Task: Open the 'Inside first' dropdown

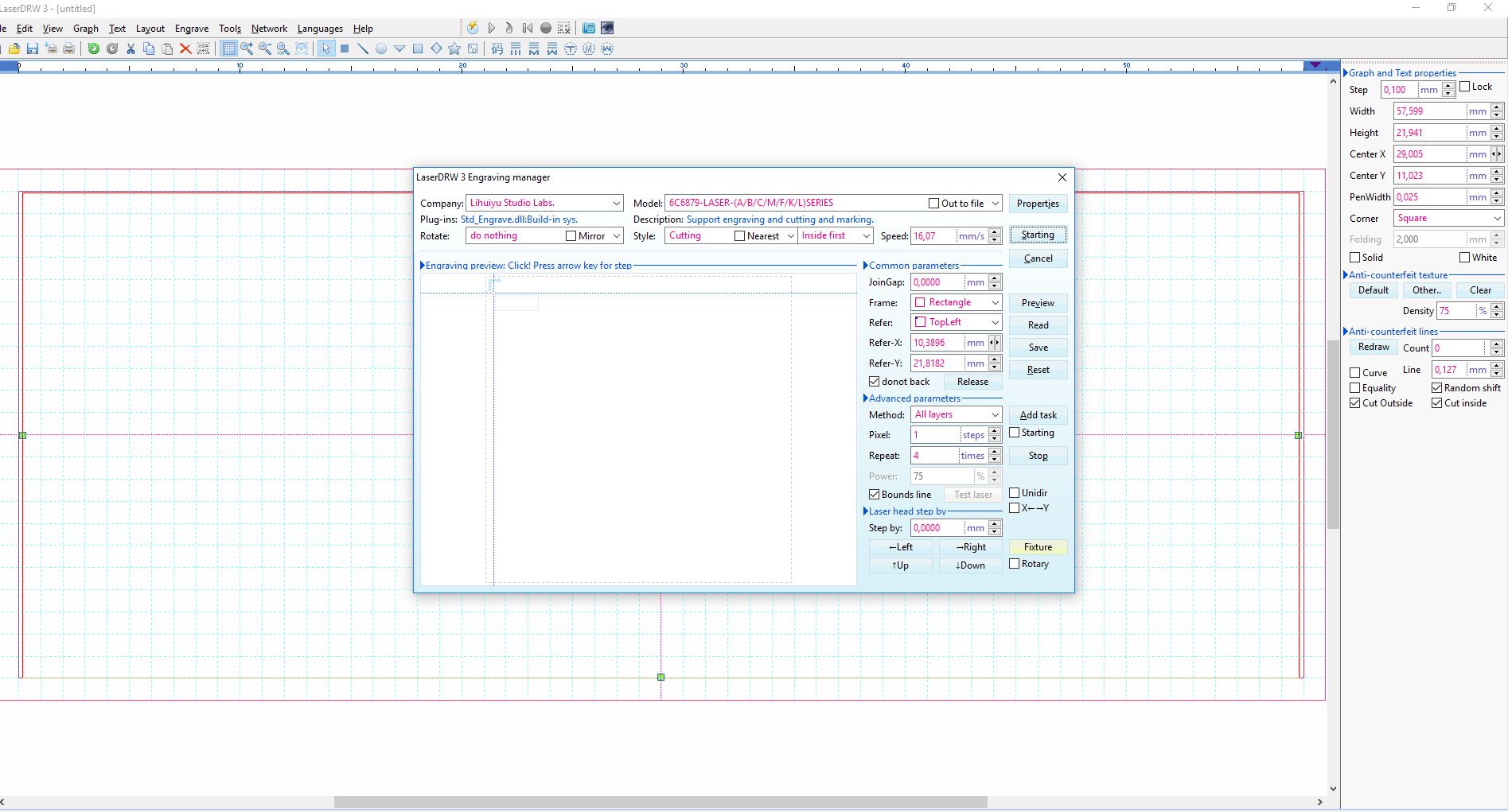Action: tap(867, 236)
